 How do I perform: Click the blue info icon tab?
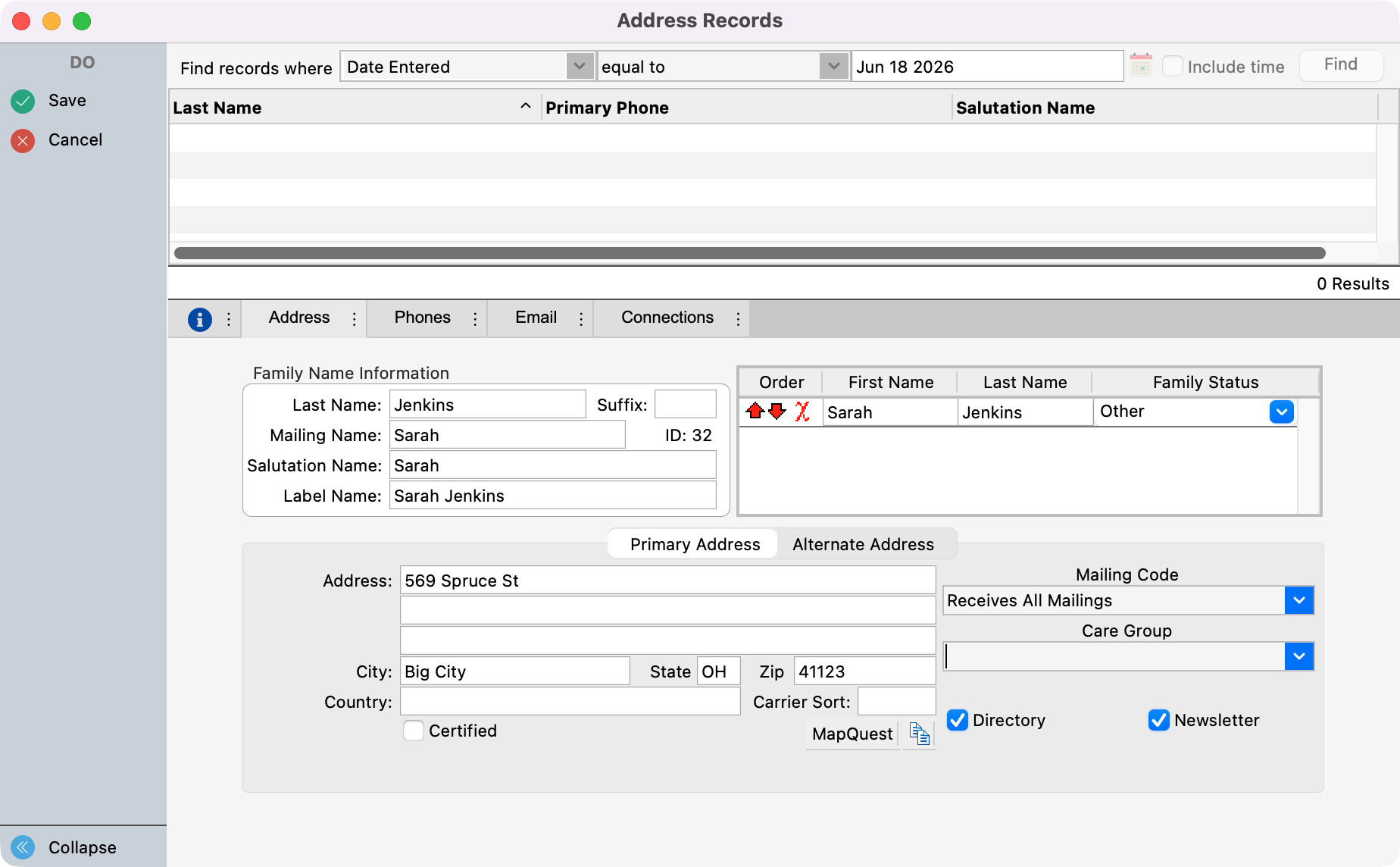pos(199,319)
